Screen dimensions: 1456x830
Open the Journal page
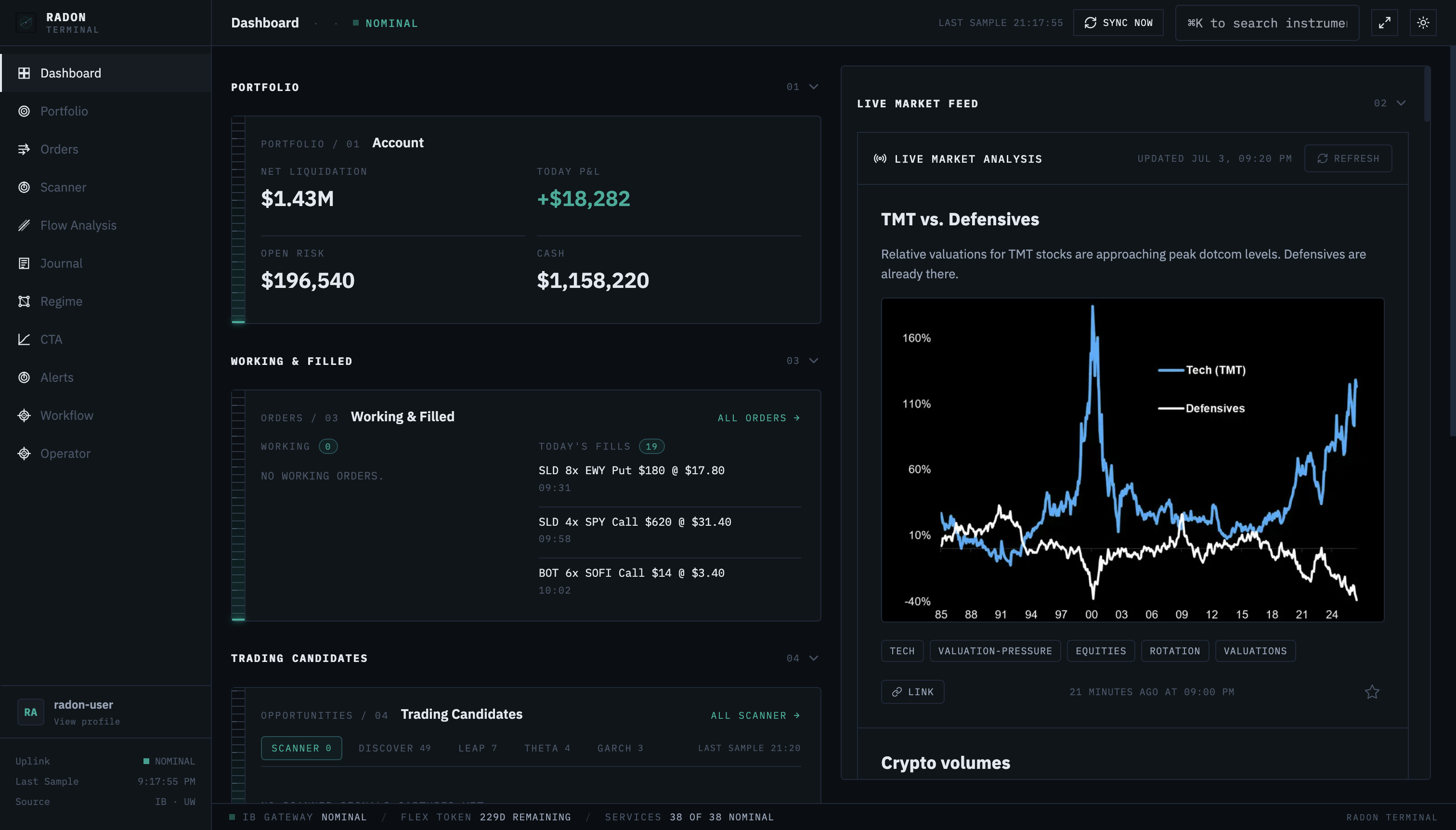tap(106, 263)
